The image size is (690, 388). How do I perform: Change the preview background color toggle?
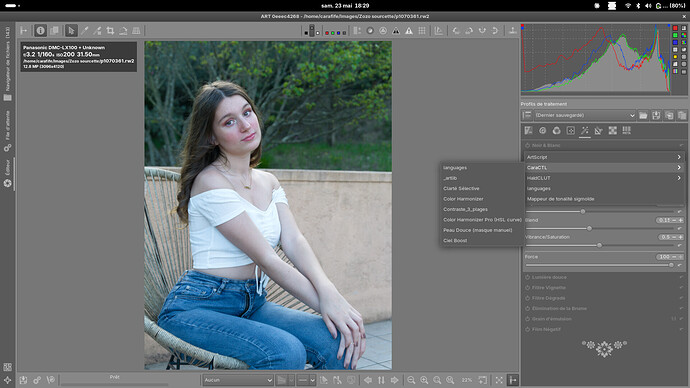point(312,30)
